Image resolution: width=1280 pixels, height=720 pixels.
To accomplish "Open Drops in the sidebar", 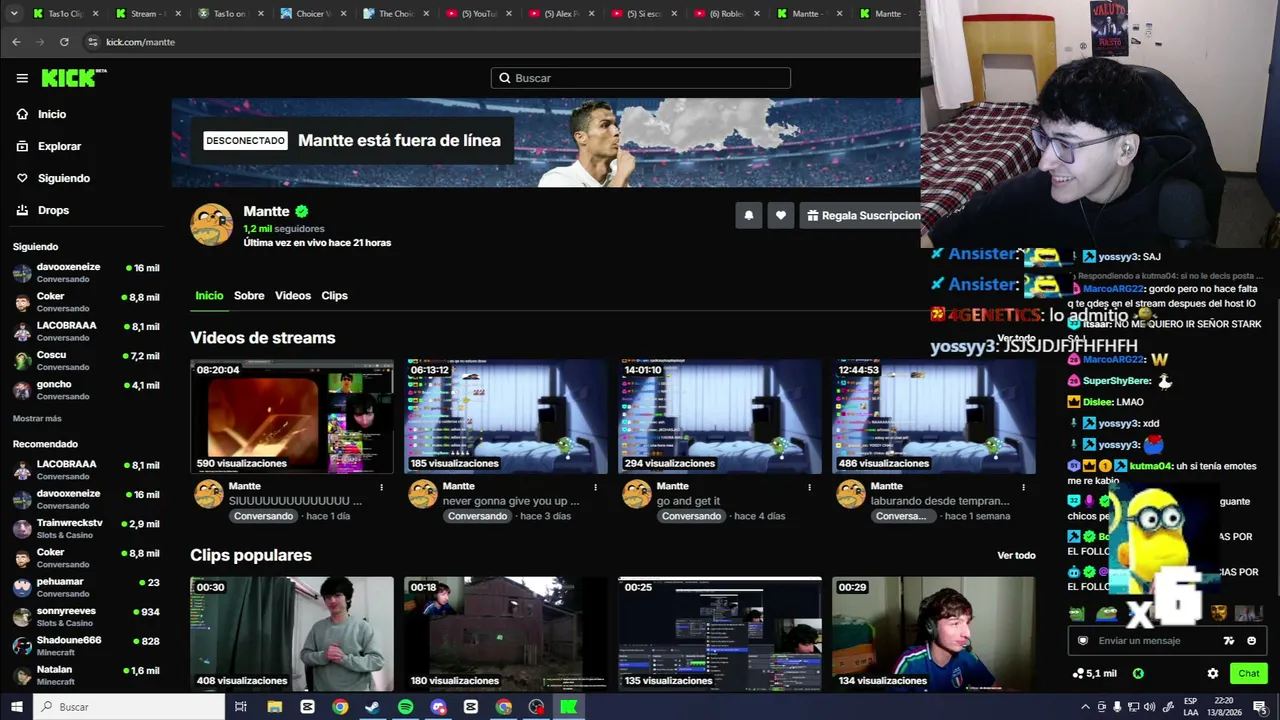I will [42, 210].
